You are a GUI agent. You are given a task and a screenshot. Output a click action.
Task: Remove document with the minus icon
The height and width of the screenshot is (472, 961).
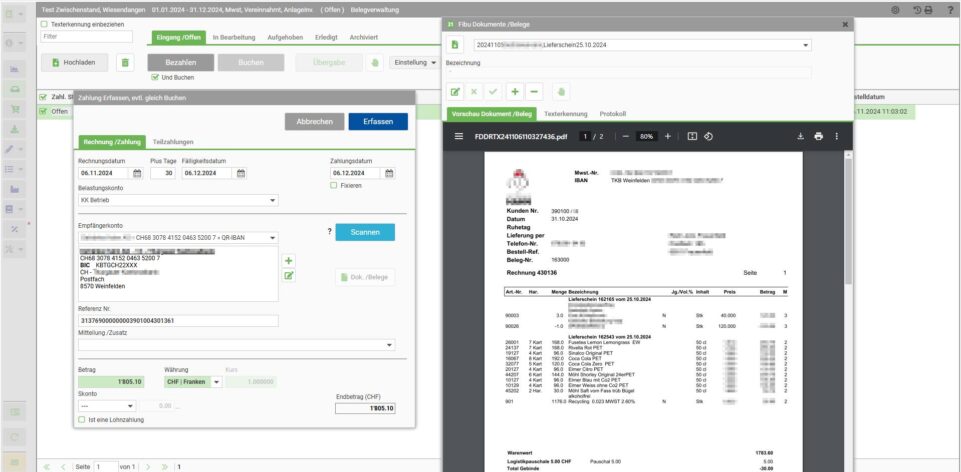[x=534, y=92]
